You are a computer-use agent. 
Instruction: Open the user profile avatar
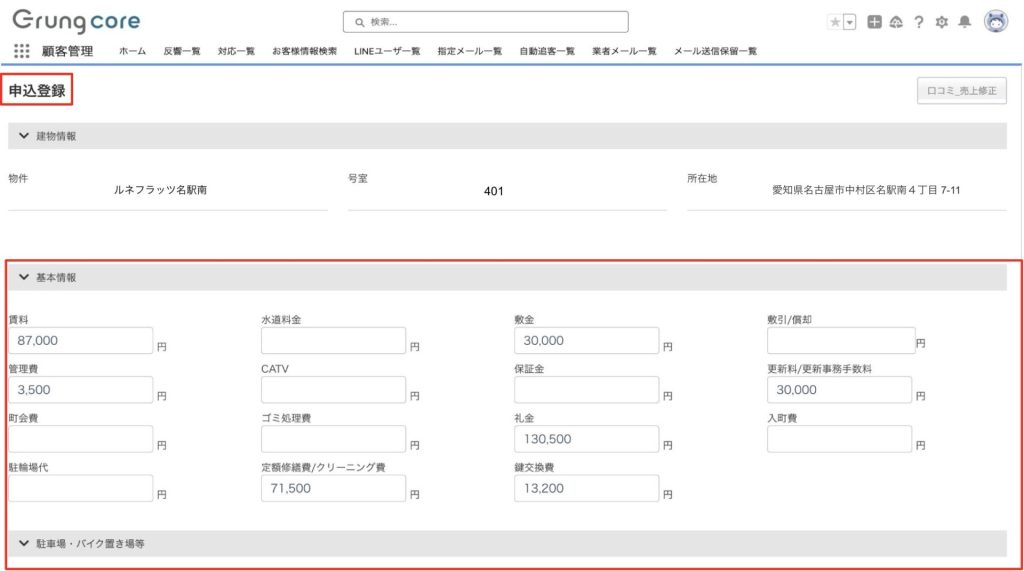995,22
